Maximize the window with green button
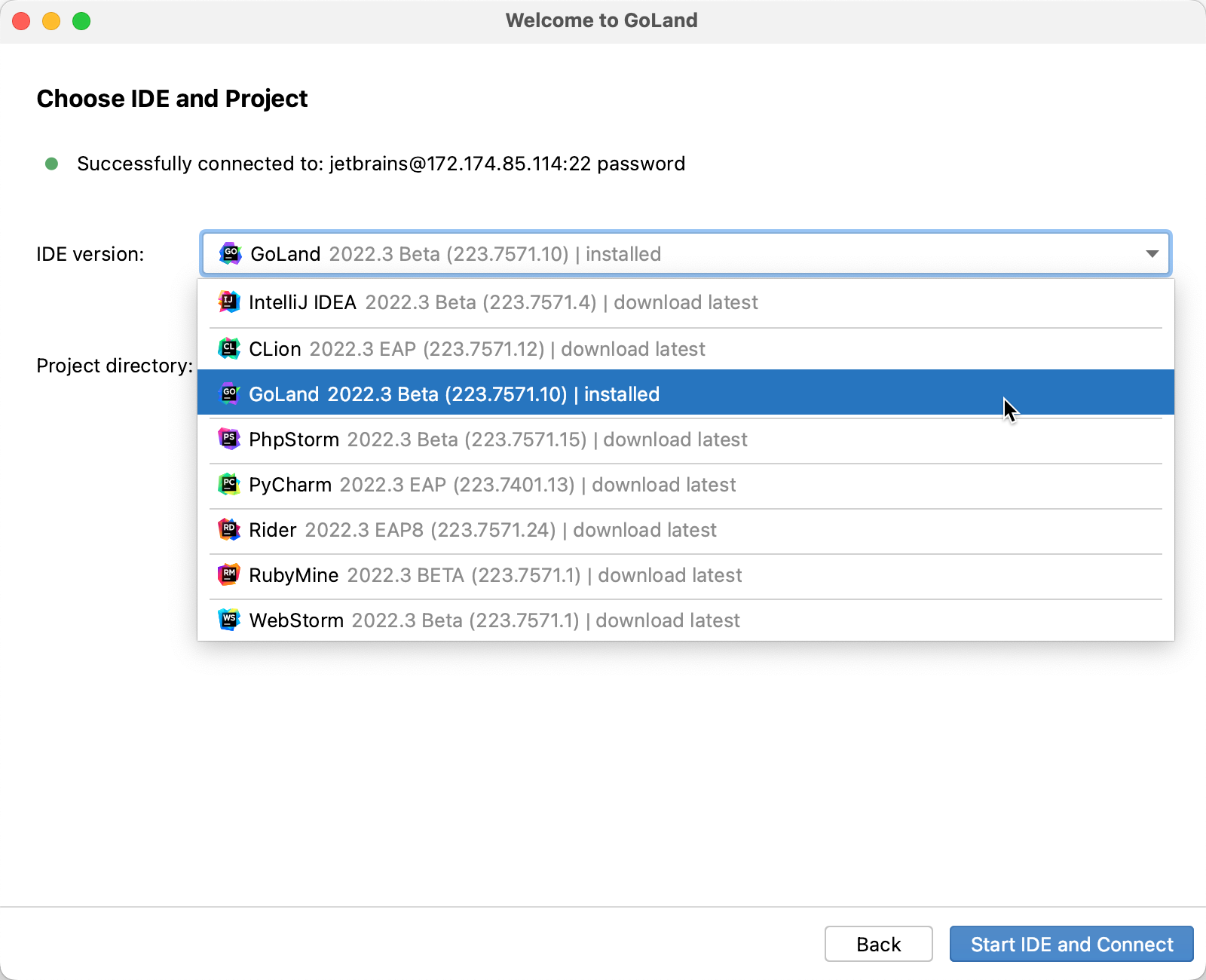The image size is (1206, 980). 81,21
